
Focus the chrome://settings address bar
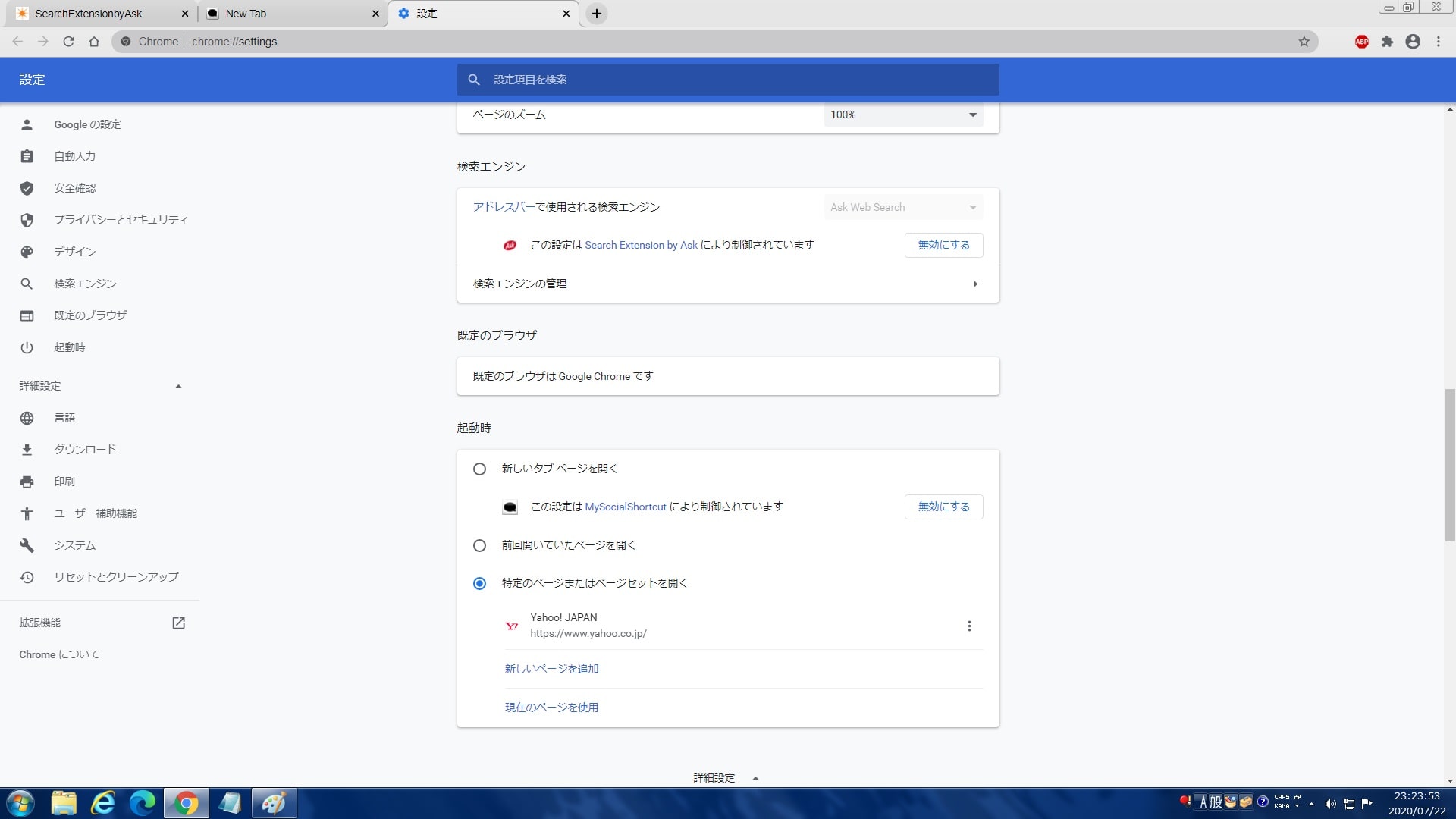[x=713, y=42]
